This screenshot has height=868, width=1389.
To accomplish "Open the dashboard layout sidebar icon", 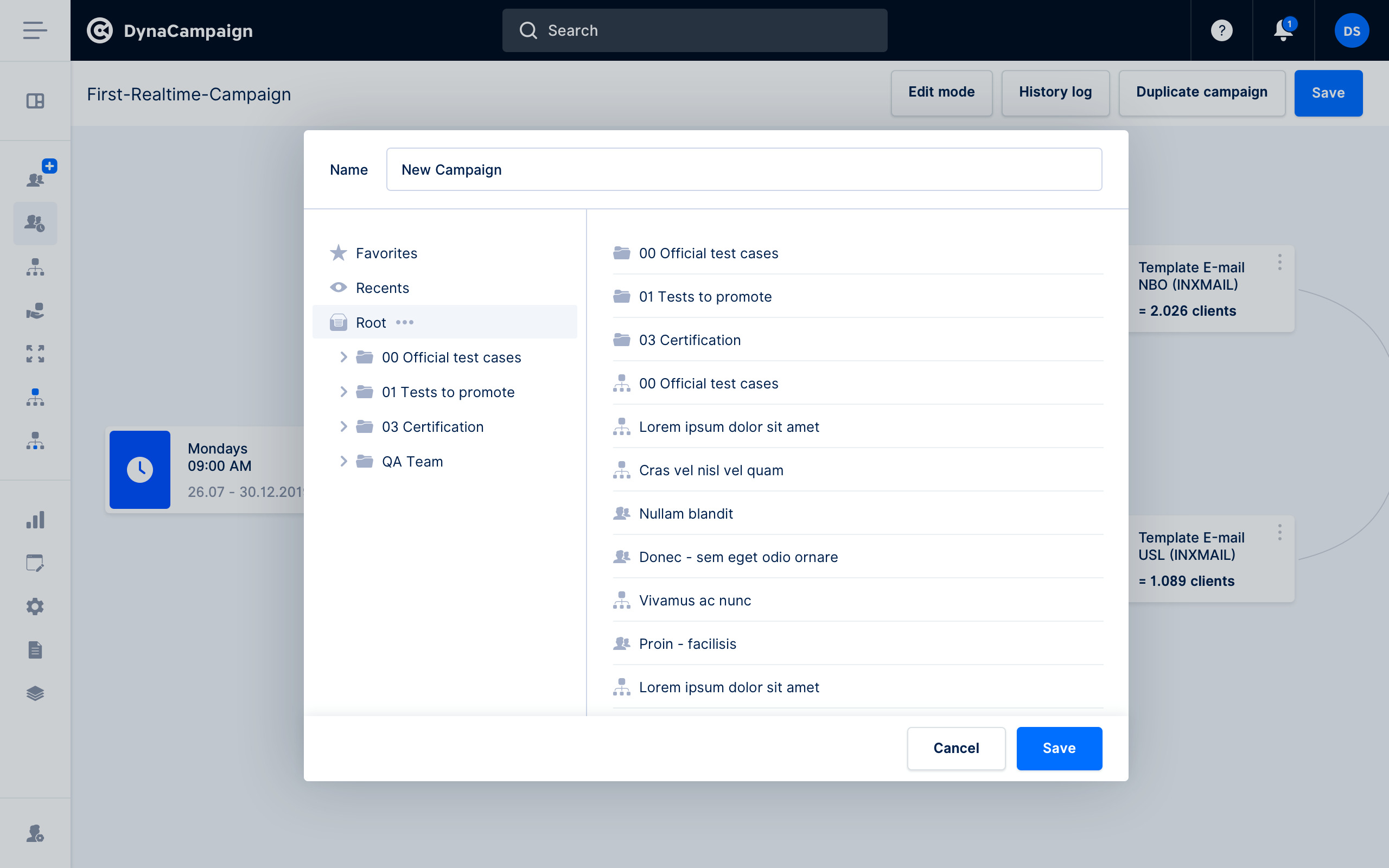I will [35, 101].
